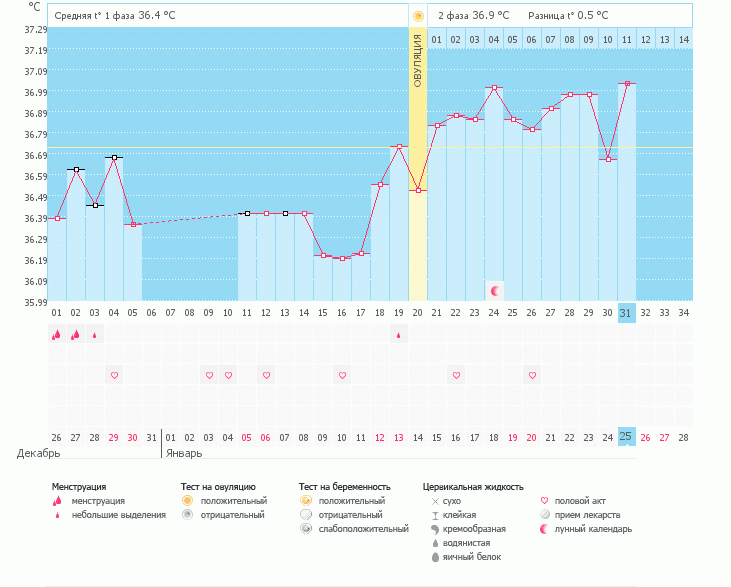This screenshot has height=587, width=731.
Task: Click the кремообразная cervical fluid legend icon
Action: [x=435, y=529]
